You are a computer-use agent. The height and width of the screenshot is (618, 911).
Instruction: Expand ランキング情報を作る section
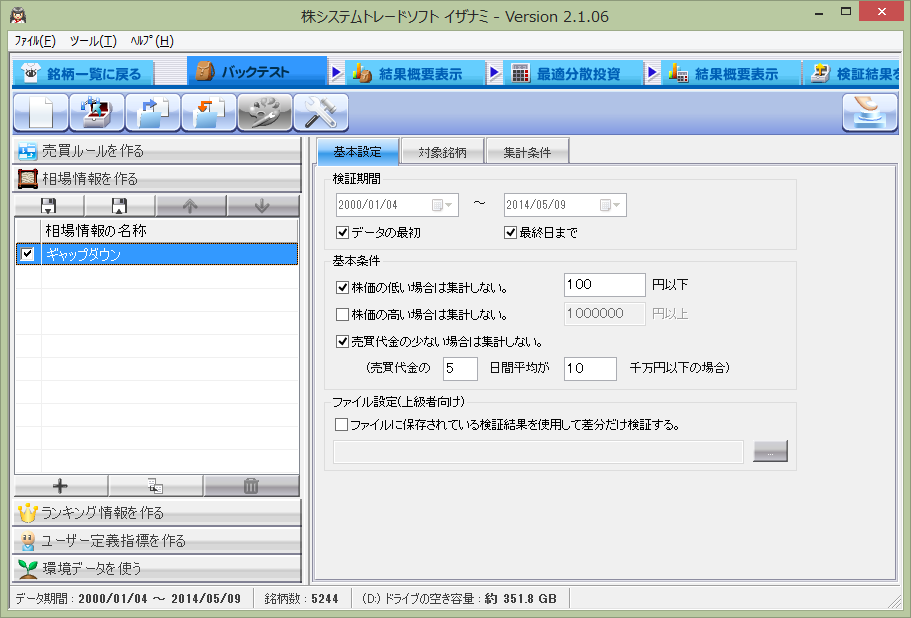point(157,512)
